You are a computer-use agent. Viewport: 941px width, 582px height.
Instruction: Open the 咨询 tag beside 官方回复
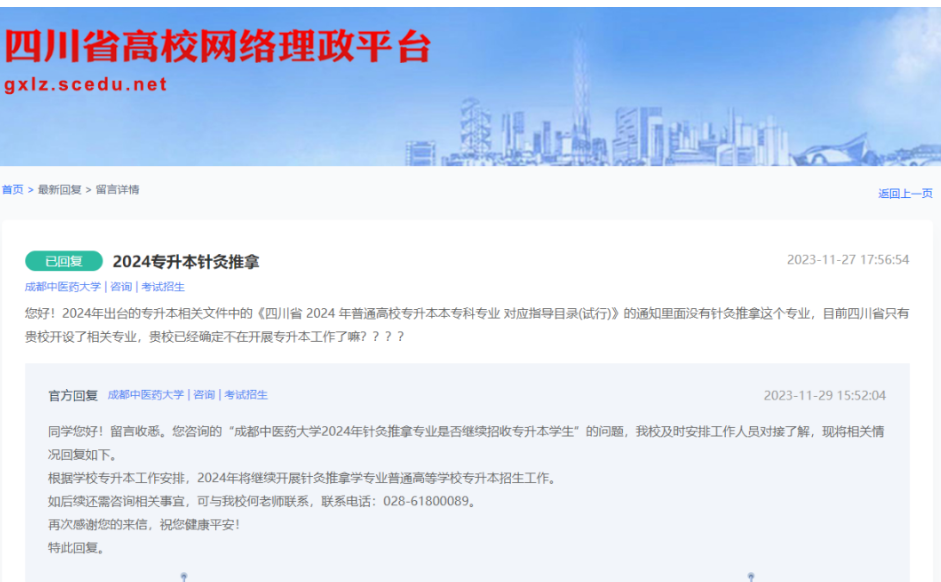coord(204,395)
